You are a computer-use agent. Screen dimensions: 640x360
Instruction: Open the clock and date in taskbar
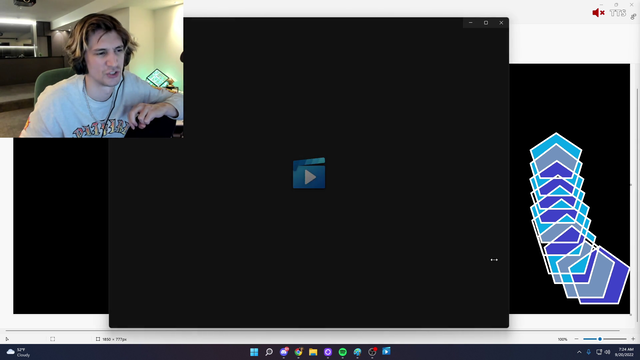click(x=625, y=352)
